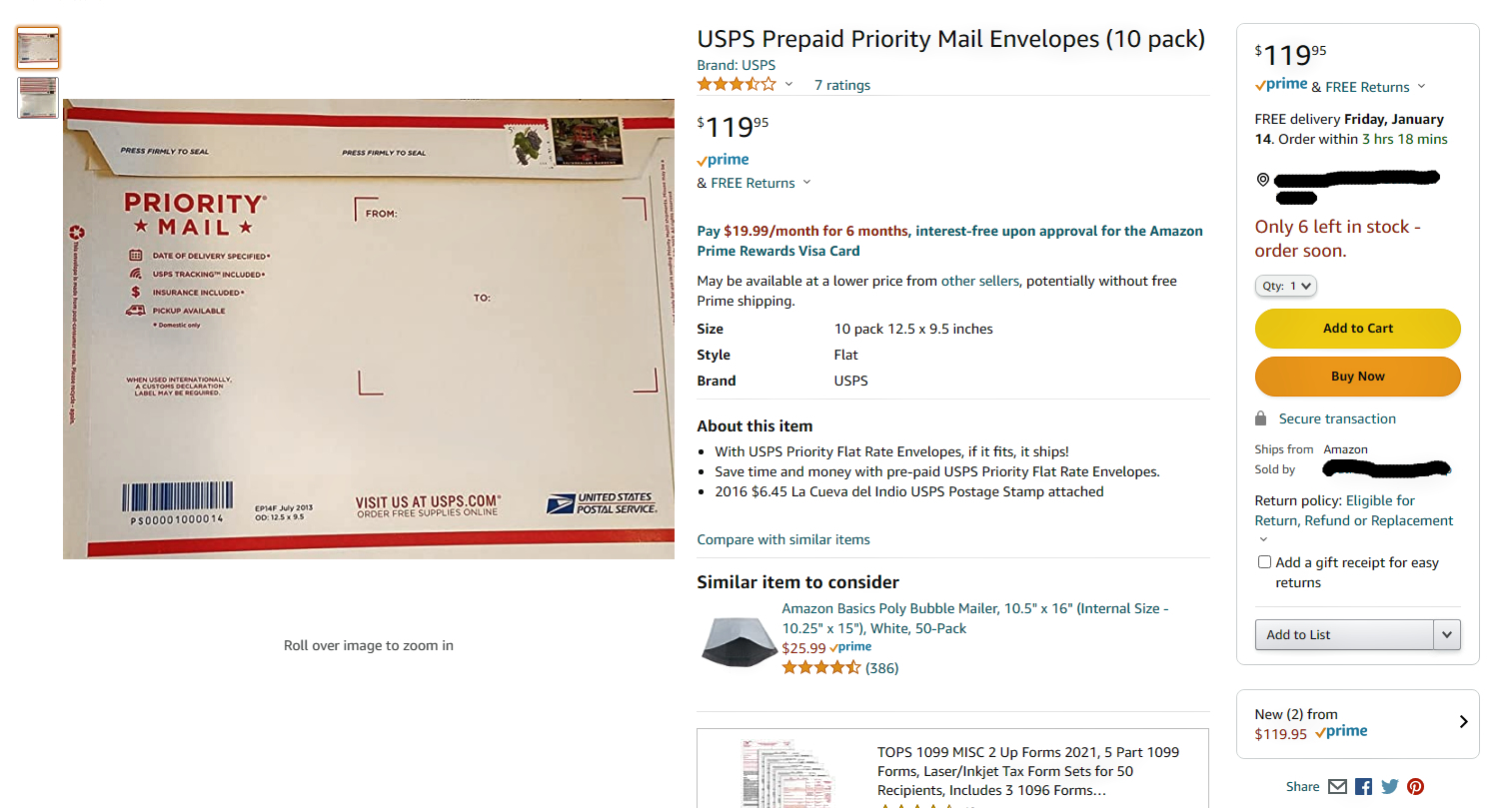Viewport: 1512px width, 808px height.
Task: Share on Facebook icon
Action: (1363, 787)
